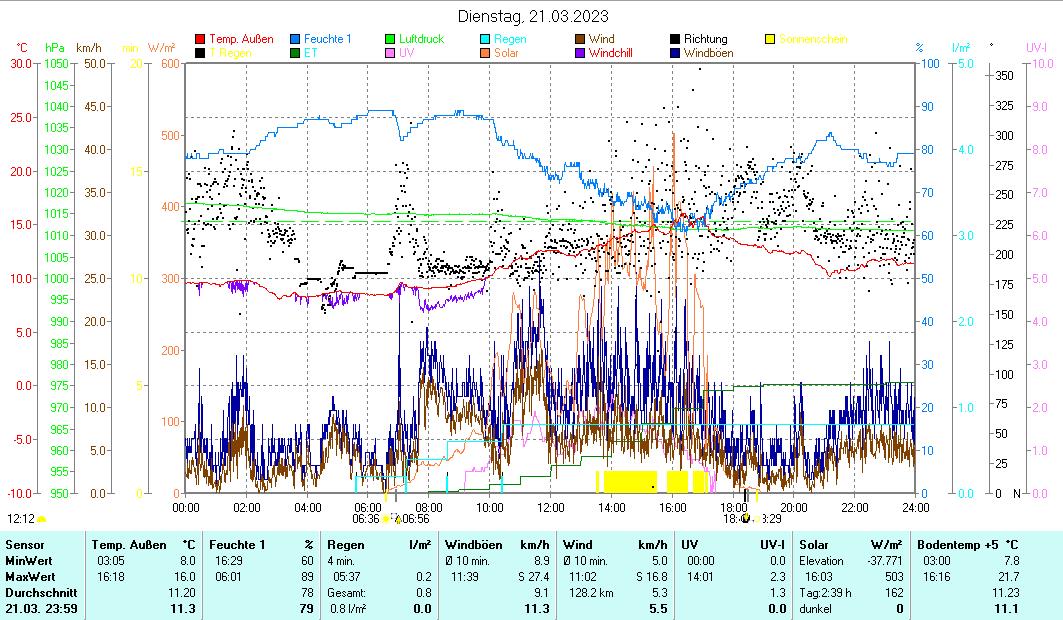Click the pink UV legend swatch

coord(390,53)
